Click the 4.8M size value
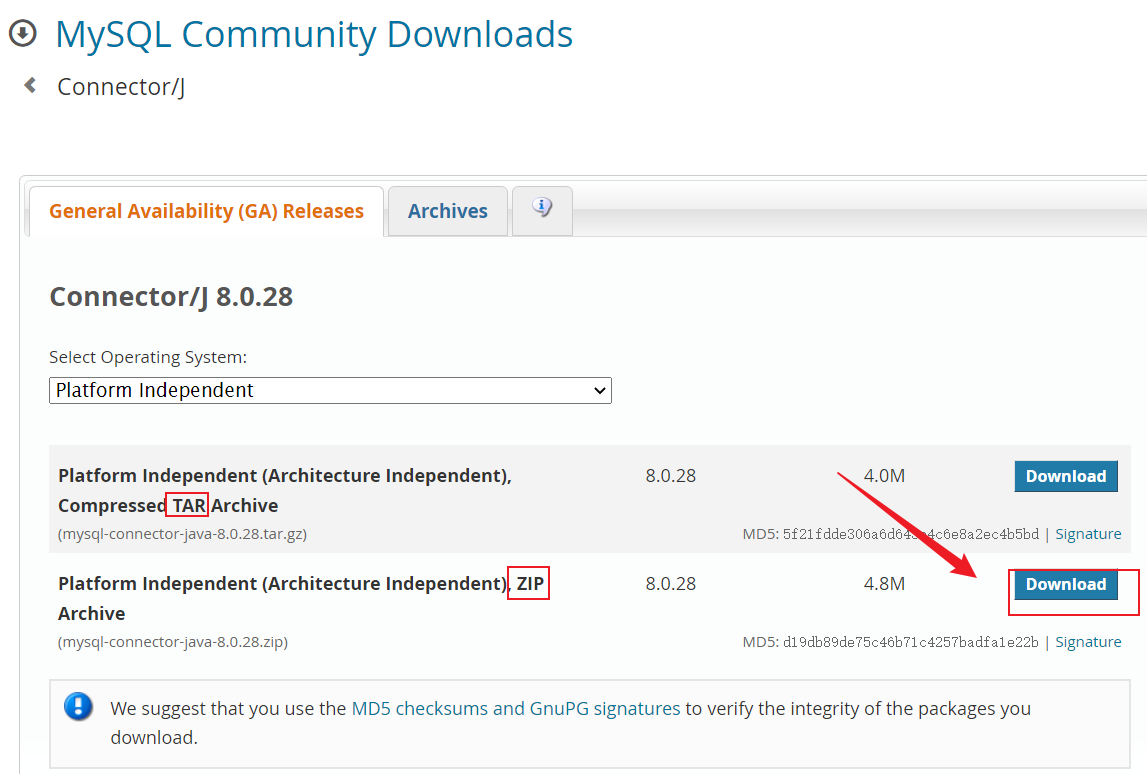Screen dimensions: 1147x774 (x=884, y=584)
